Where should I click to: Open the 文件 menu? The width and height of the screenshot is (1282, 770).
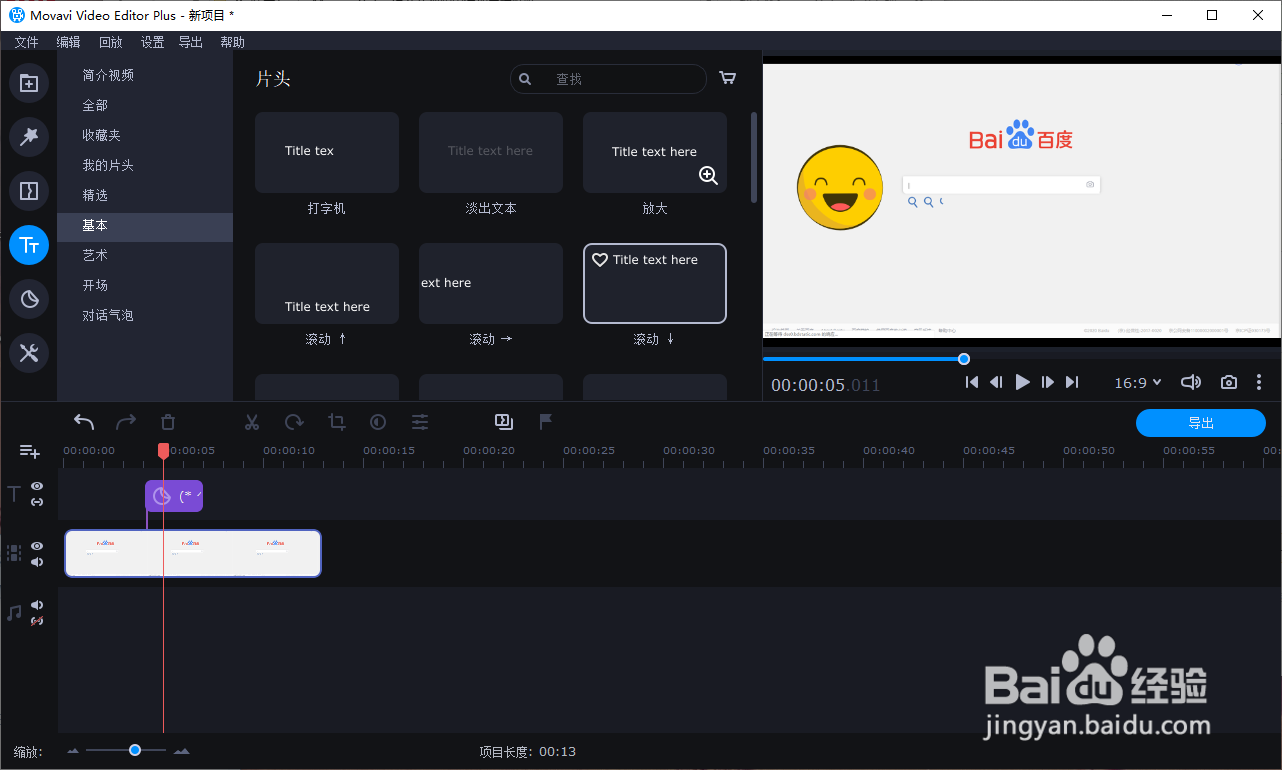tap(26, 42)
